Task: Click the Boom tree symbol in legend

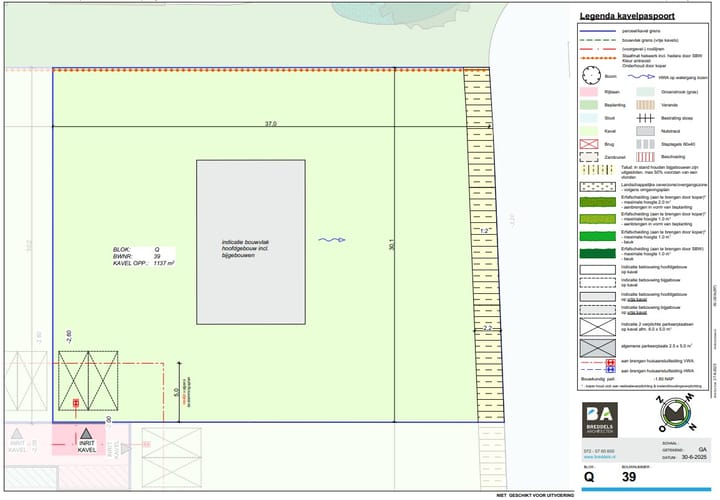Action: tap(591, 76)
